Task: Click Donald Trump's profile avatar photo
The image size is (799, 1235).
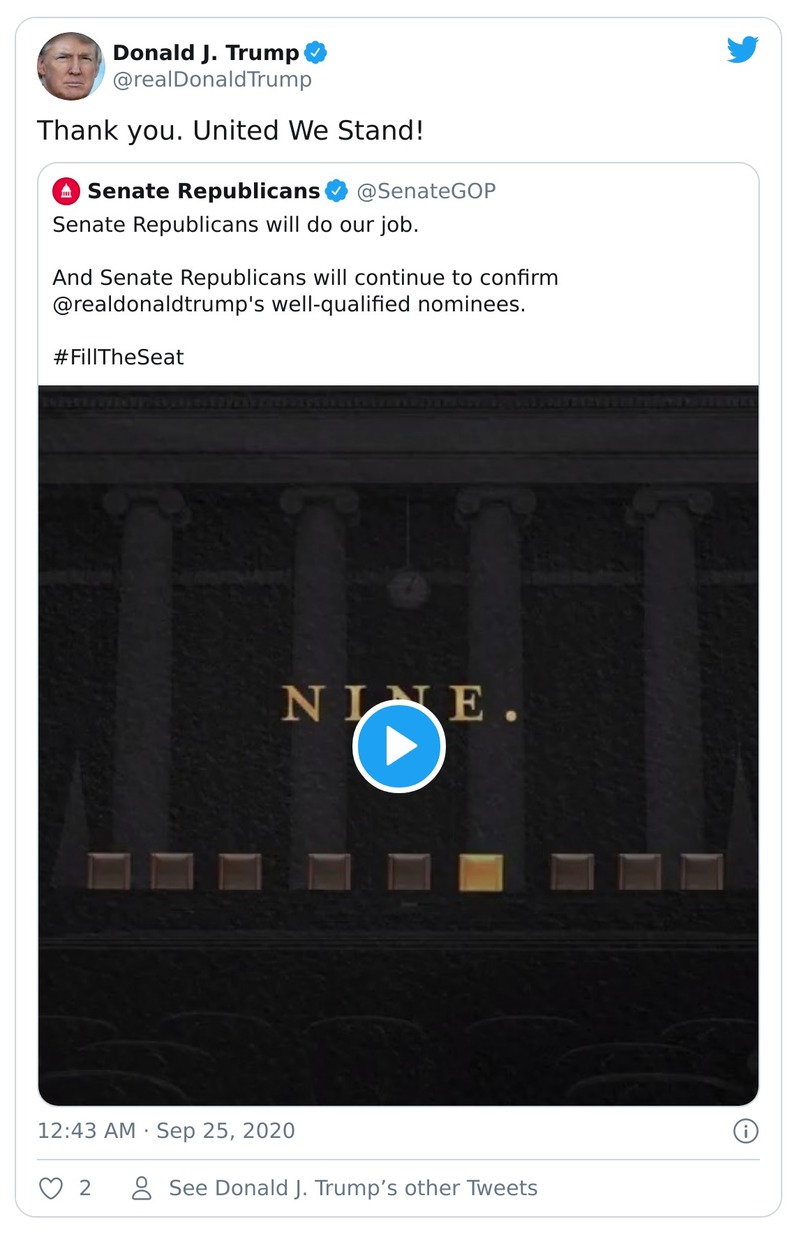Action: coord(70,66)
